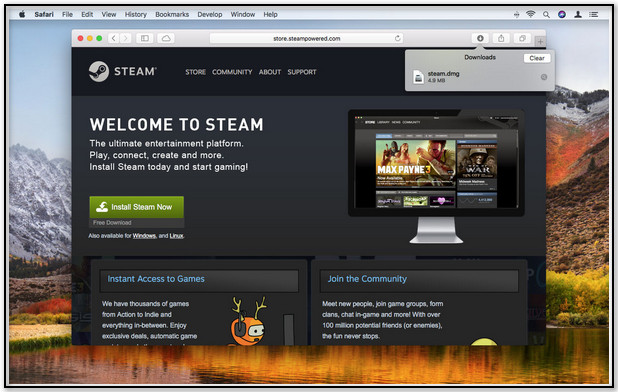Click the Siri icon in menu bar
This screenshot has width=618, height=392.
562,15
